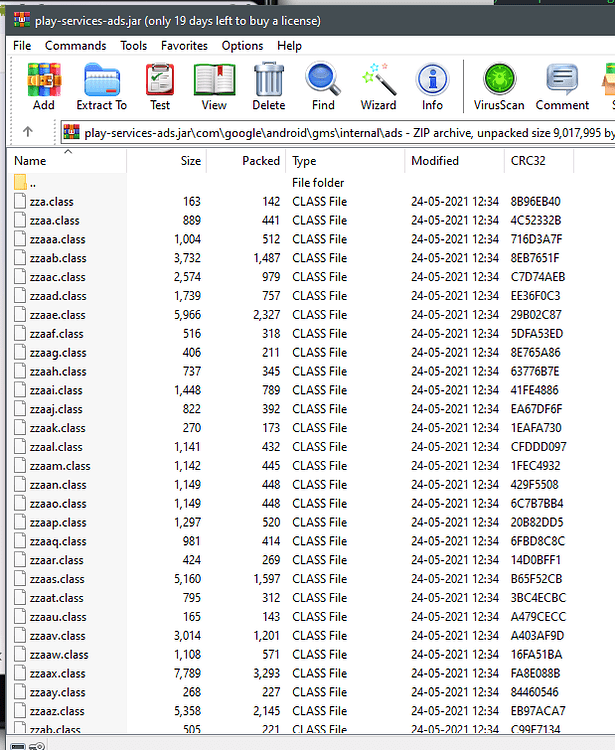The image size is (615, 750).
Task: Select zzaak.class file name
Action: (x=57, y=428)
